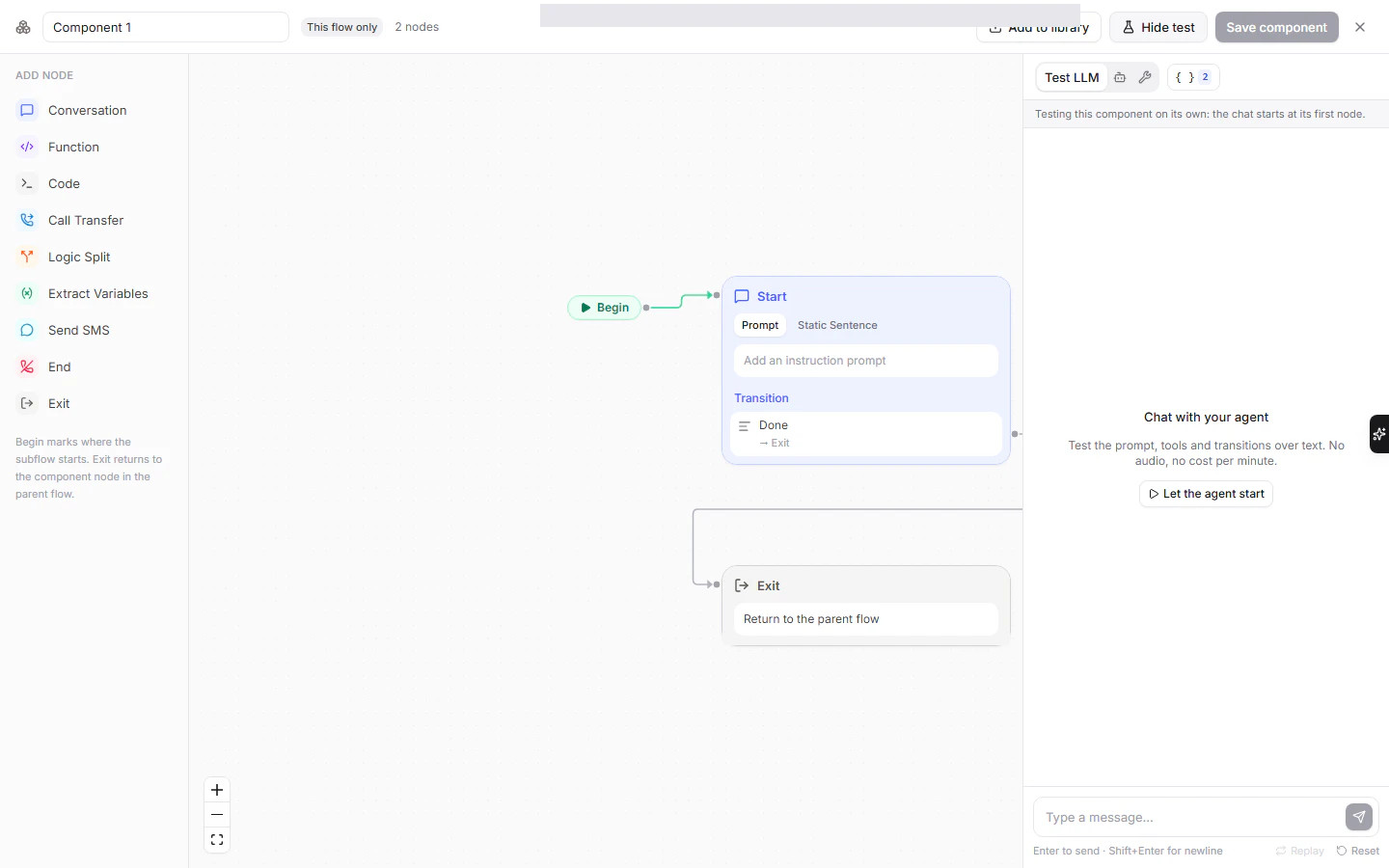The width and height of the screenshot is (1389, 868).
Task: Click the Reset chat button
Action: pyautogui.click(x=1358, y=851)
